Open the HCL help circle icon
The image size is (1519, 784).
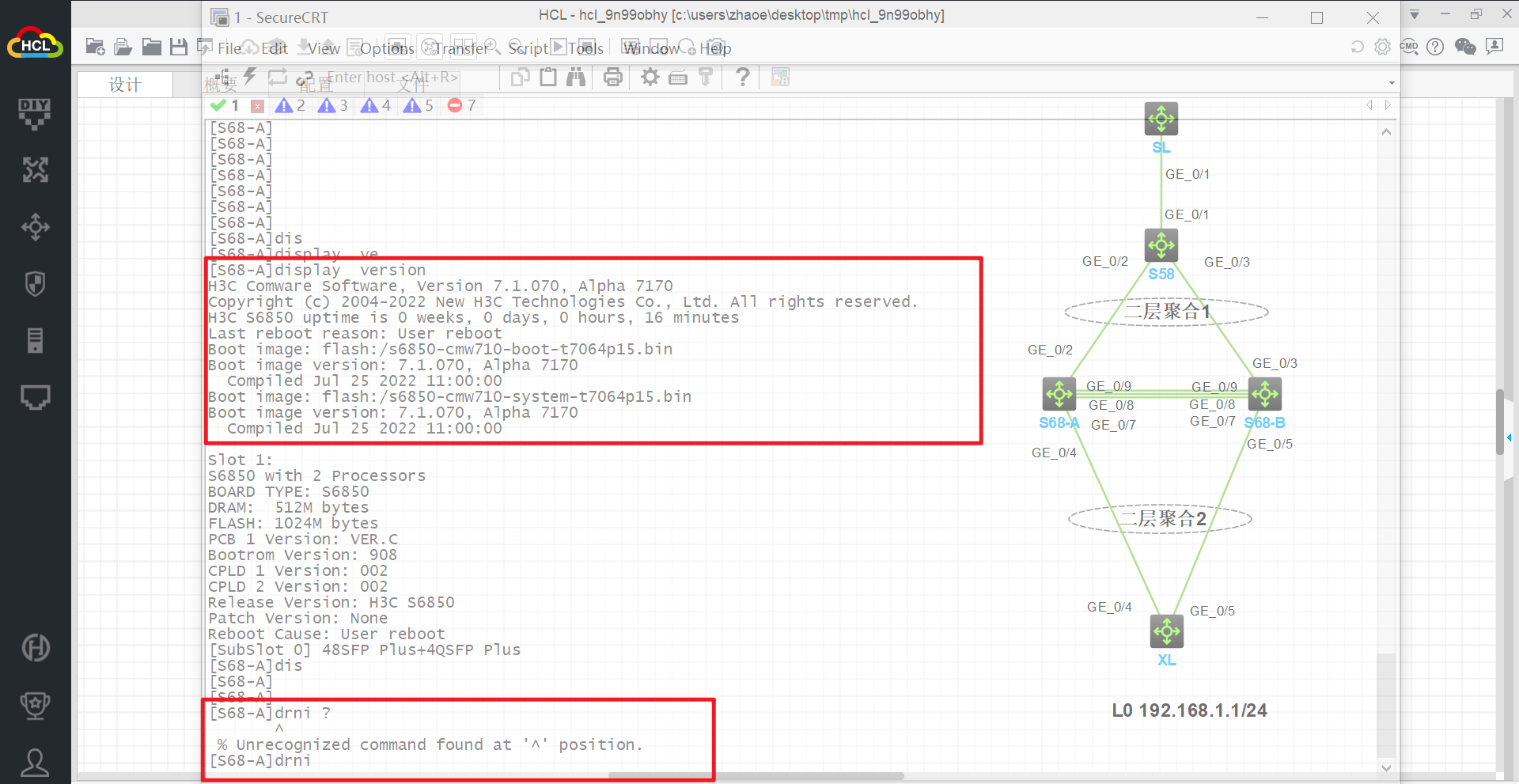(1435, 47)
